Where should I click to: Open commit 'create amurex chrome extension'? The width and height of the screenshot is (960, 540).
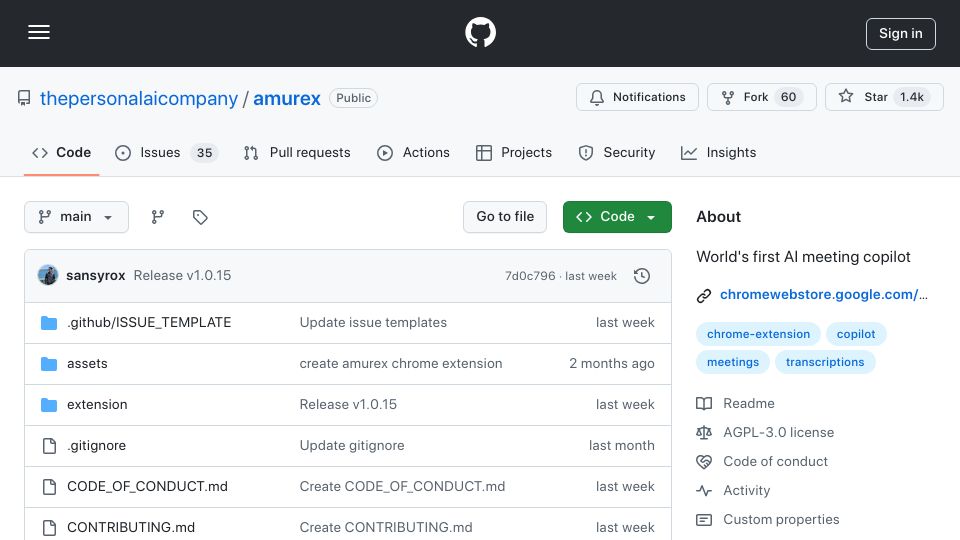tap(400, 364)
